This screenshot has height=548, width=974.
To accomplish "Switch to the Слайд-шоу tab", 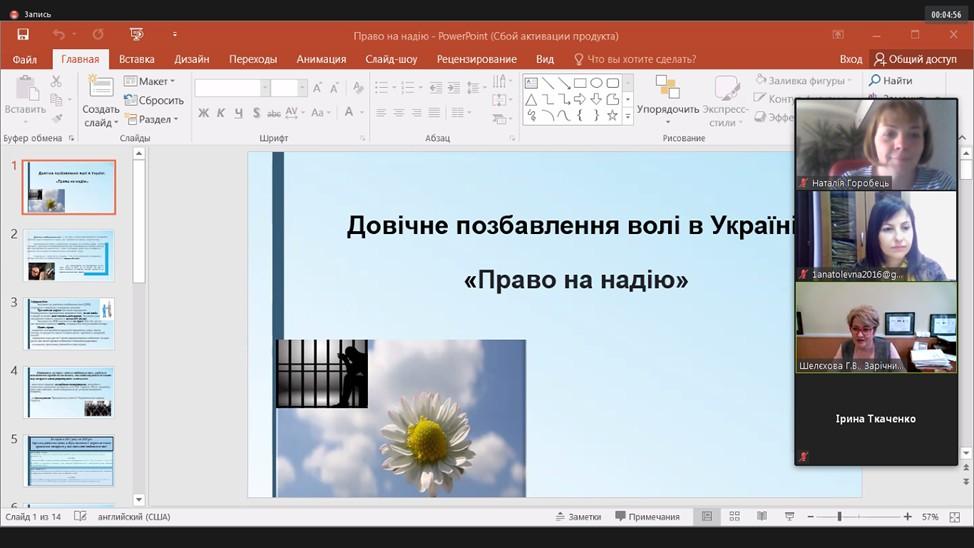I will point(391,59).
